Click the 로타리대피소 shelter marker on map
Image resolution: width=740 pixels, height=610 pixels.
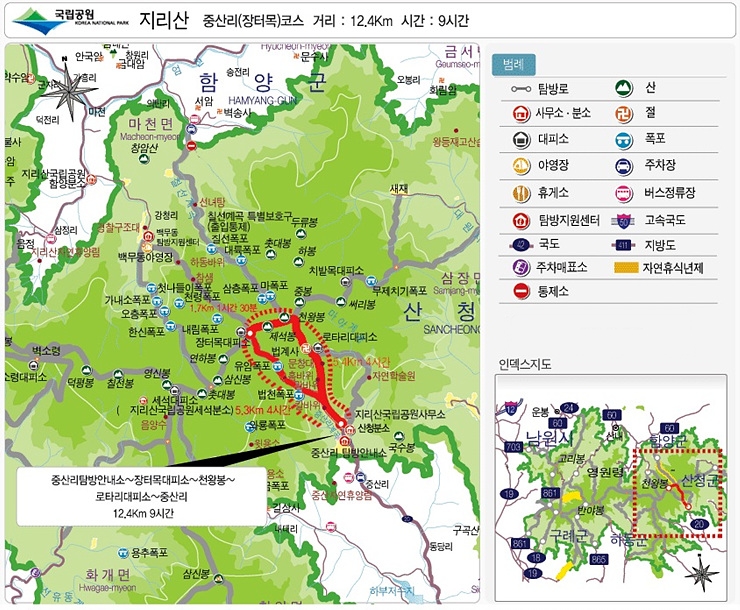tap(319, 348)
